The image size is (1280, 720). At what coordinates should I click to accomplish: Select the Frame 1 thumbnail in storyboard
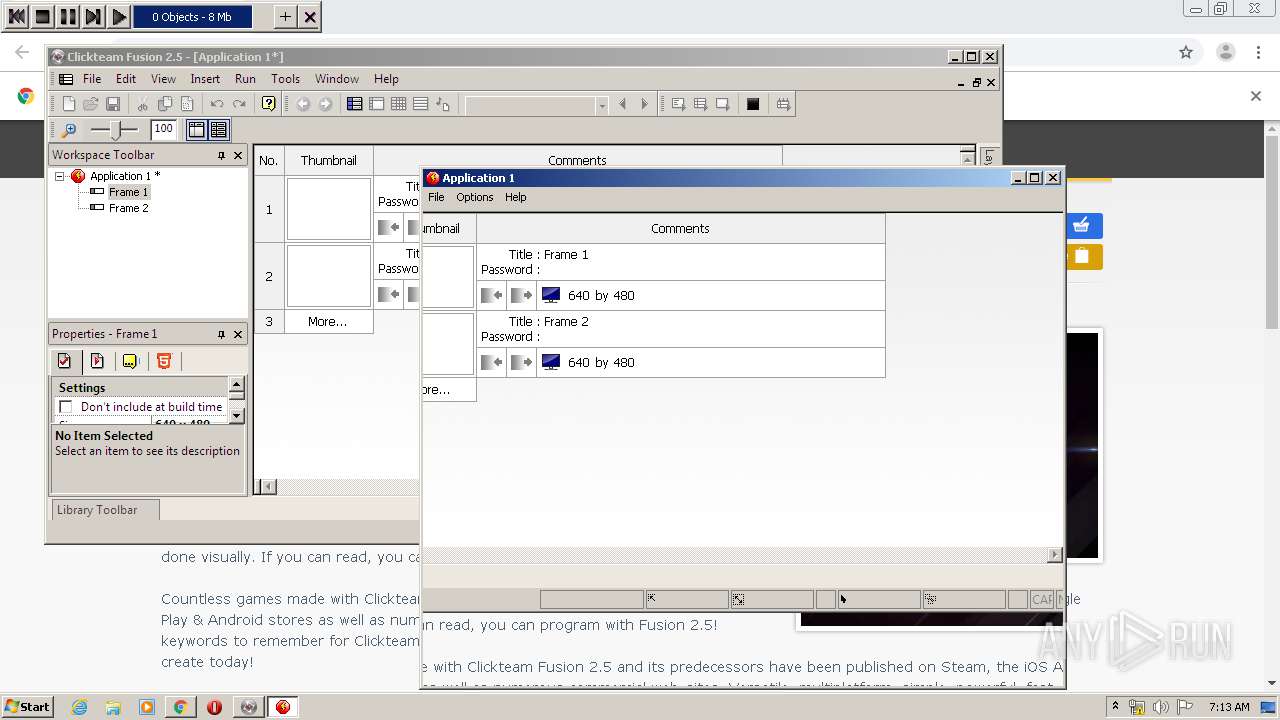click(x=329, y=209)
